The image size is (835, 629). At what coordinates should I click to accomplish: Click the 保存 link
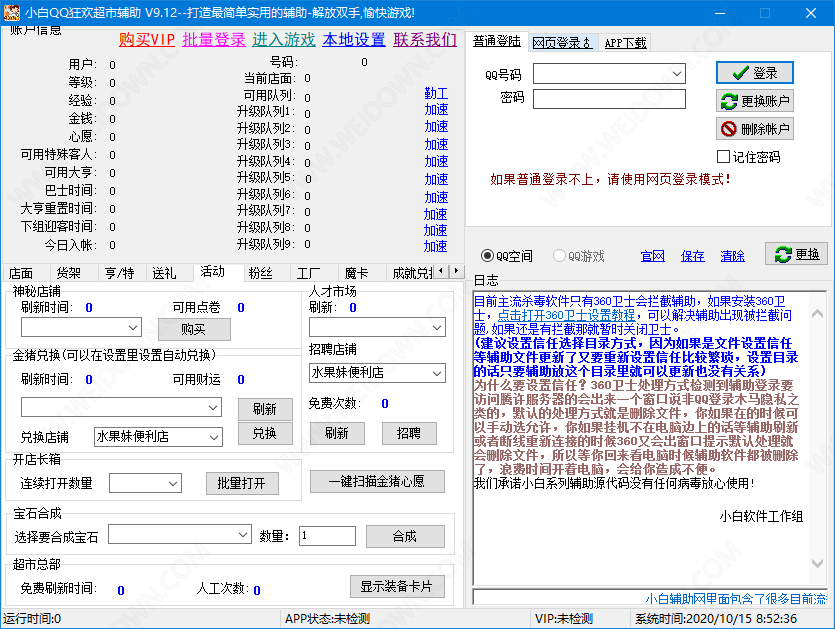pos(692,256)
